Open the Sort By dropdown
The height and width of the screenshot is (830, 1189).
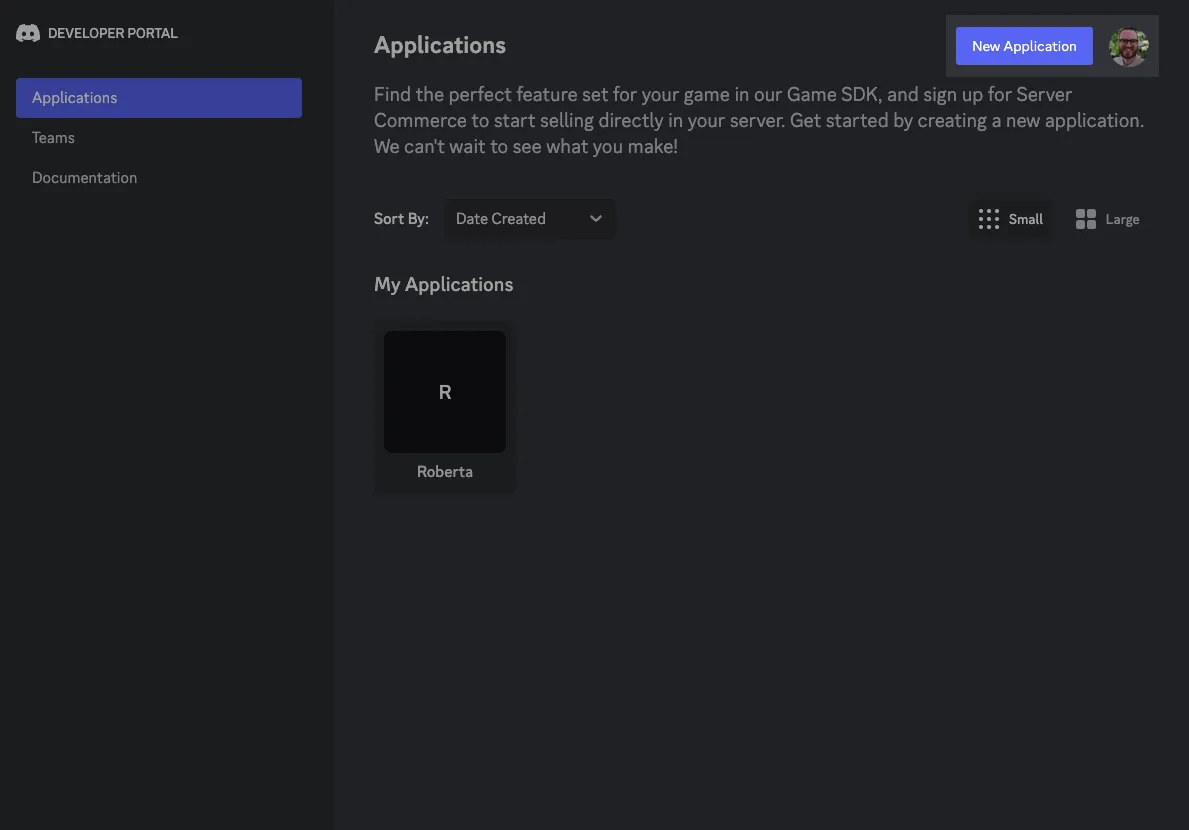click(529, 219)
